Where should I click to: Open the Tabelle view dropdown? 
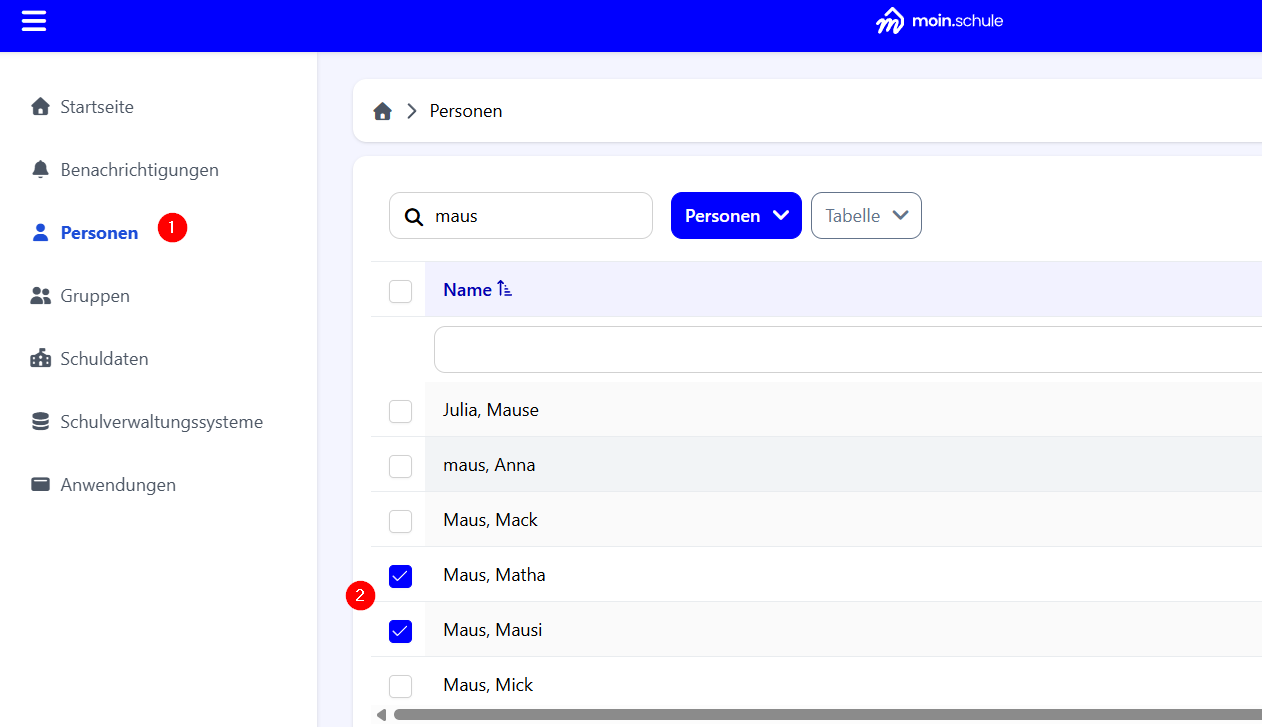click(866, 216)
